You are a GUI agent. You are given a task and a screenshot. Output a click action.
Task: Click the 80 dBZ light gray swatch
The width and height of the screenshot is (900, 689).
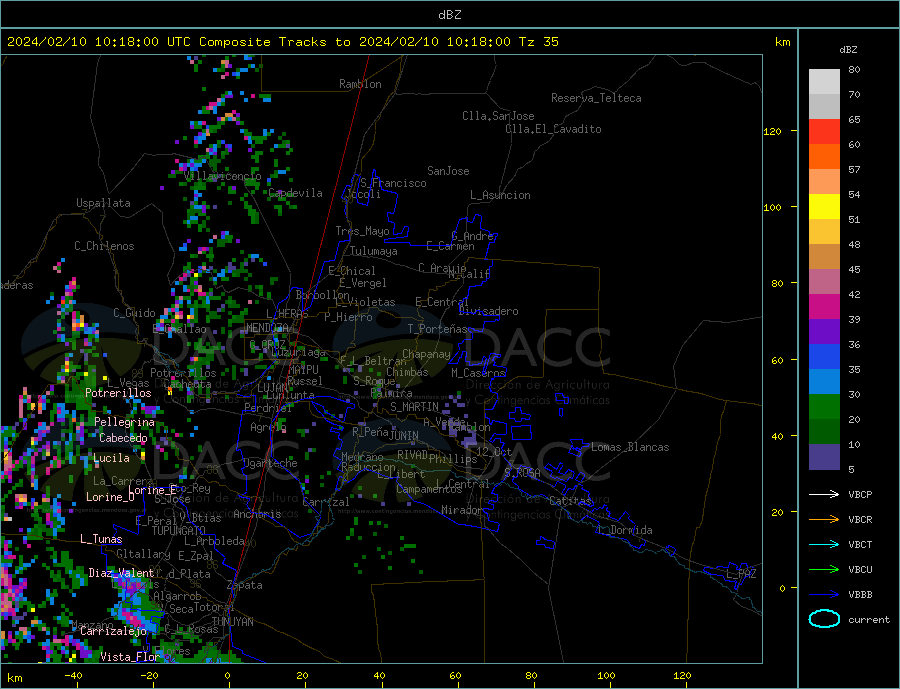pyautogui.click(x=824, y=82)
